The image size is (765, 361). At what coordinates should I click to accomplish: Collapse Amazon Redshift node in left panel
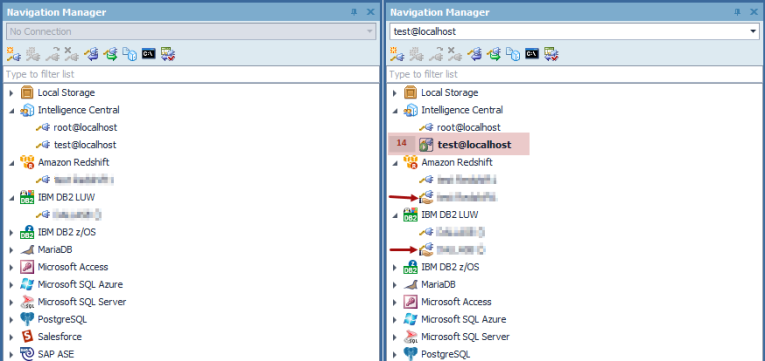pyautogui.click(x=11, y=162)
